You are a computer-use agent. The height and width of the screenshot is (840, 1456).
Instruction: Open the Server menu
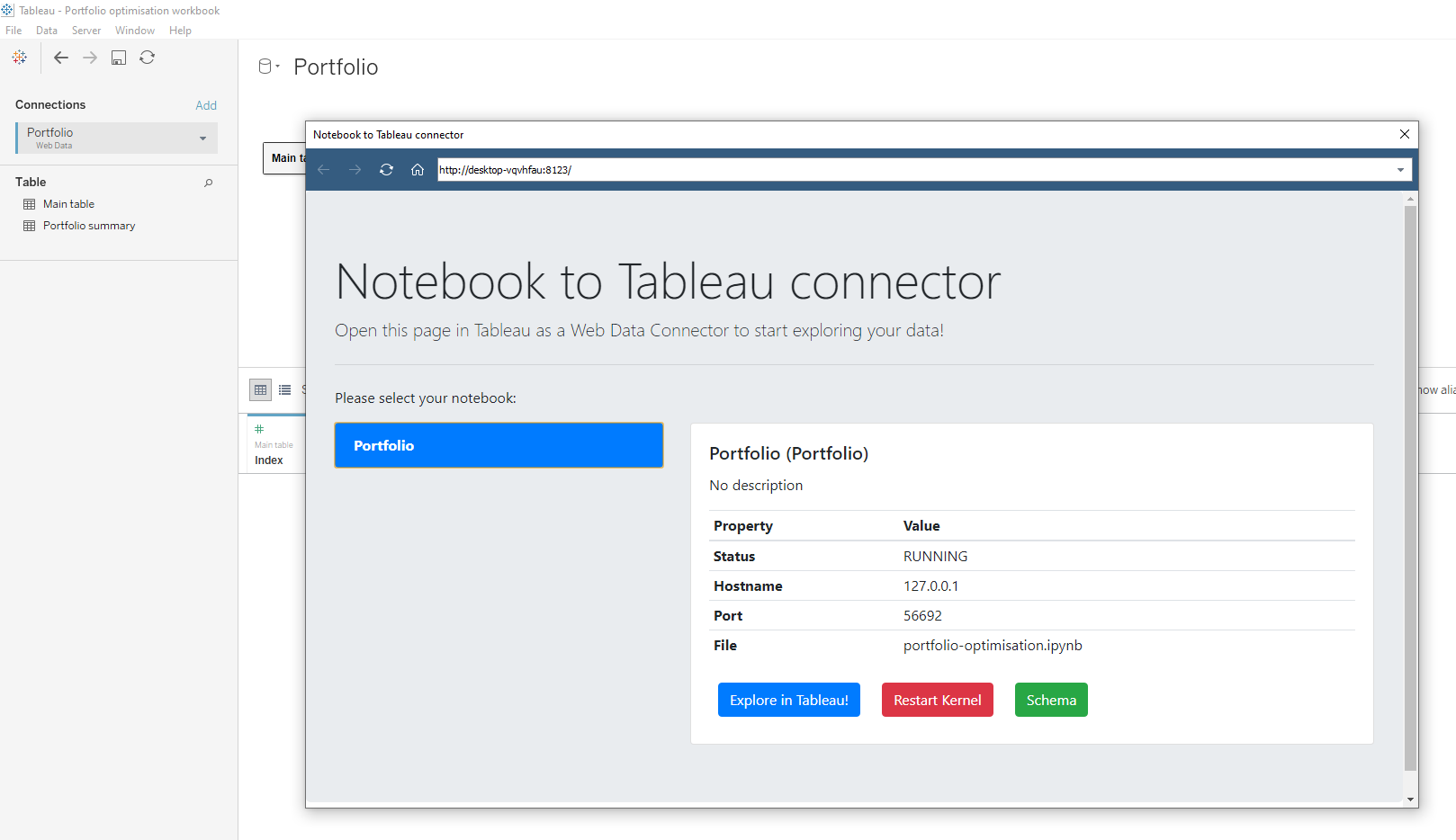[86, 31]
